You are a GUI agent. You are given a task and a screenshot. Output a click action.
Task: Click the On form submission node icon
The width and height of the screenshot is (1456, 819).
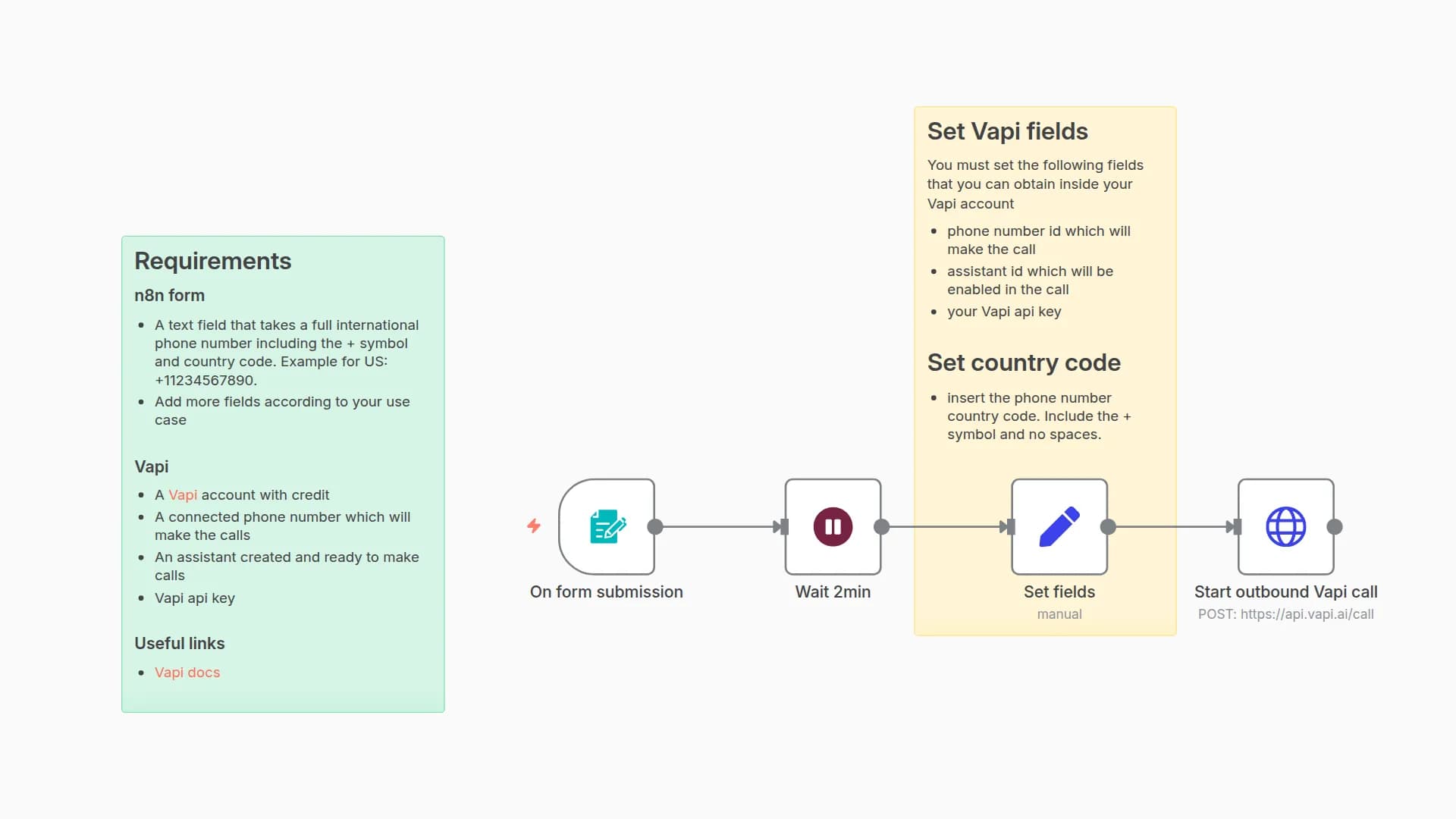(607, 526)
